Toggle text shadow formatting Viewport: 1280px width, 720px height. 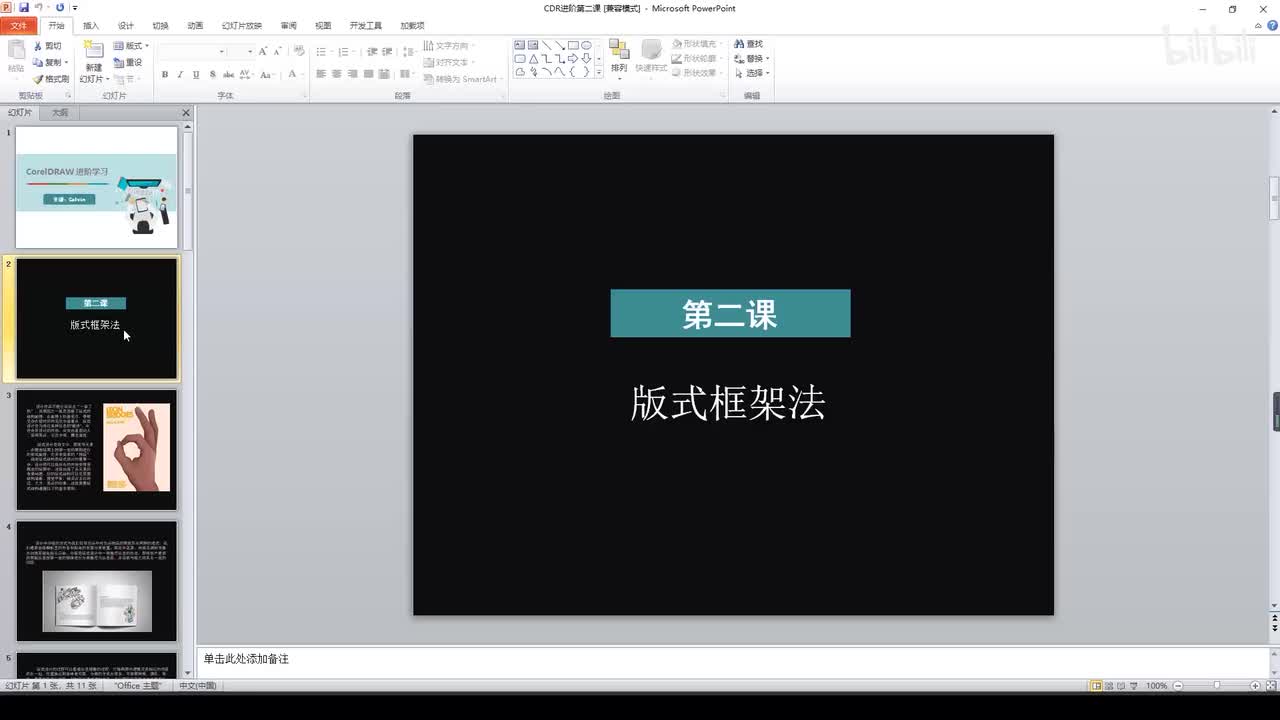pos(212,74)
